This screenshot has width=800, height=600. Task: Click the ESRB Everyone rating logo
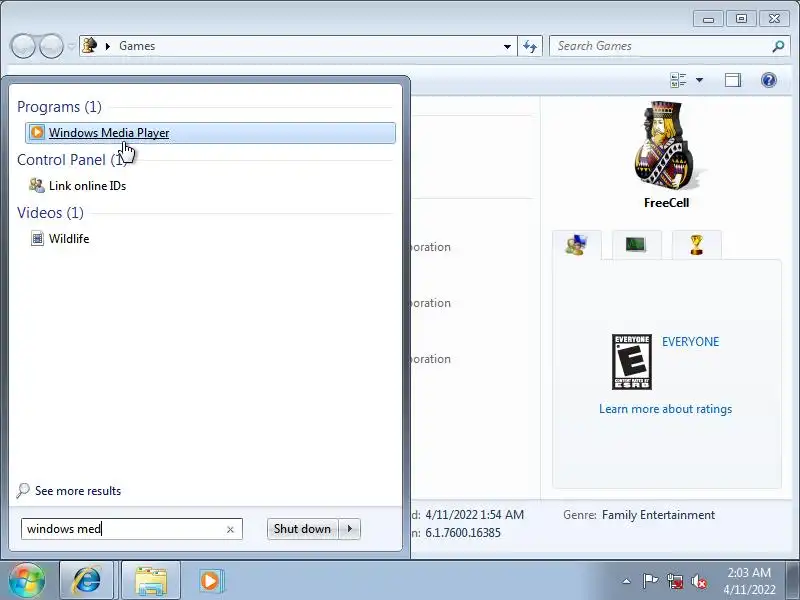[x=632, y=362]
